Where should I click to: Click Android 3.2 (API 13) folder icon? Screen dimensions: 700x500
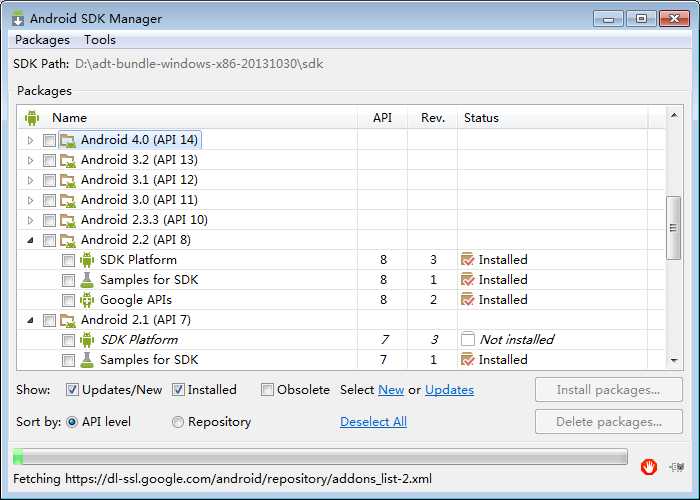point(68,161)
